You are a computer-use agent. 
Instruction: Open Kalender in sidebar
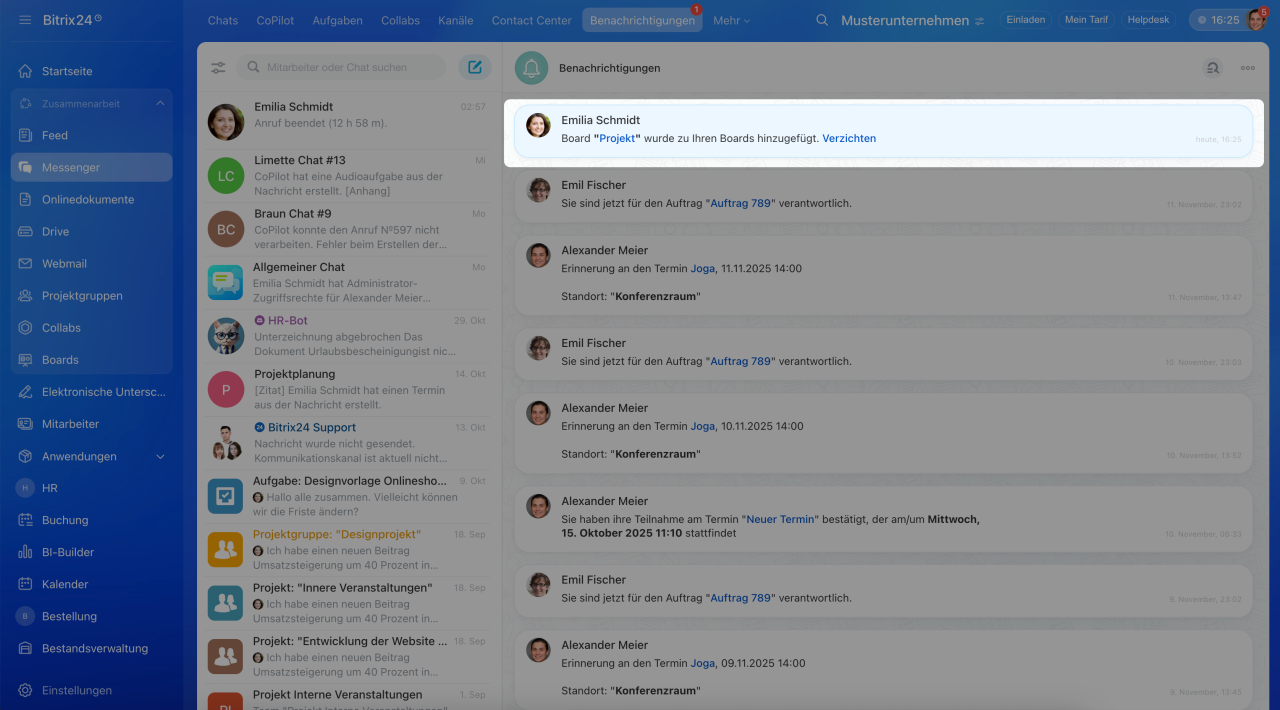point(91,584)
